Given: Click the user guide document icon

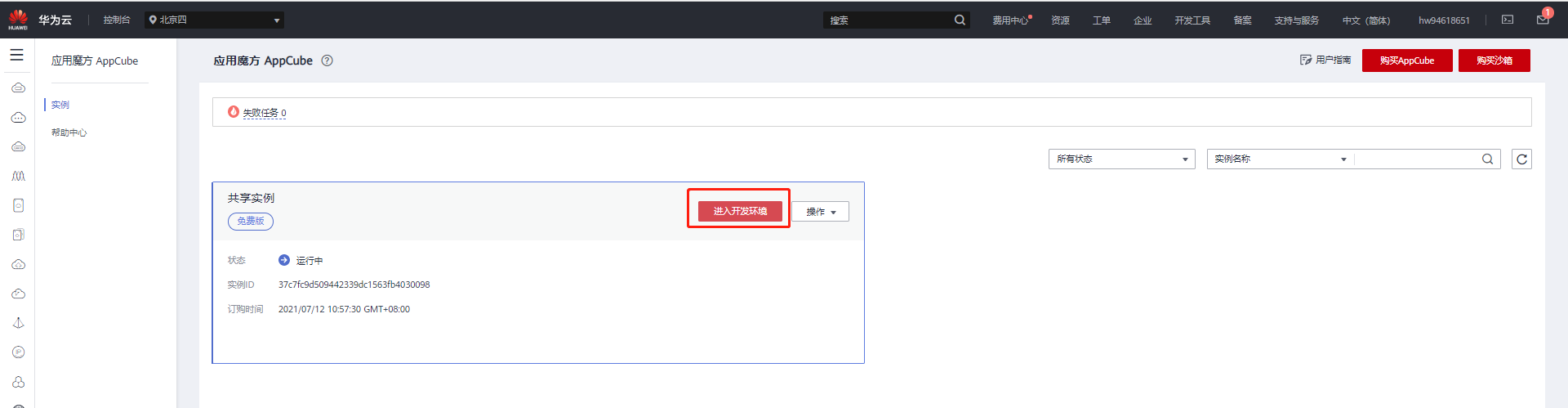Looking at the screenshot, I should coord(1306,61).
